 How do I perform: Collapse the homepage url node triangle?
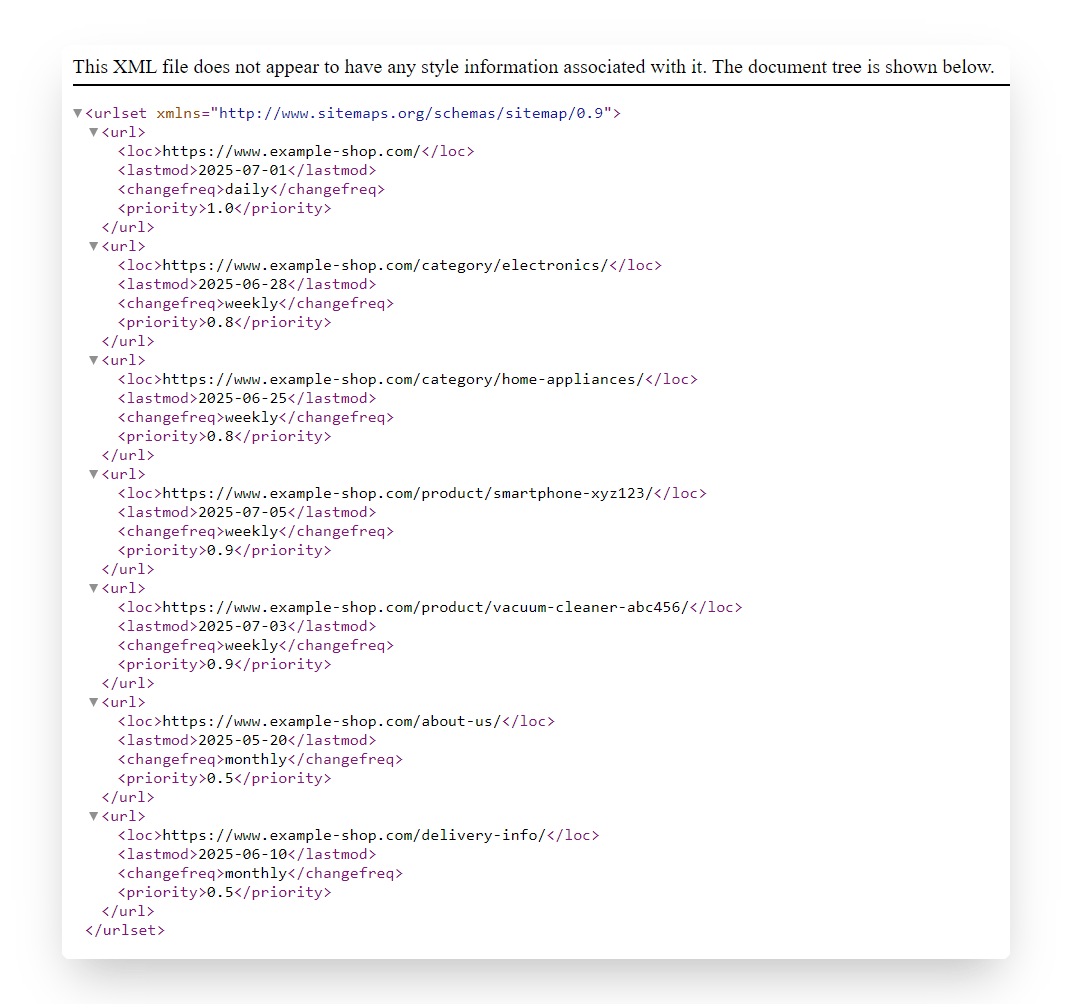[94, 132]
